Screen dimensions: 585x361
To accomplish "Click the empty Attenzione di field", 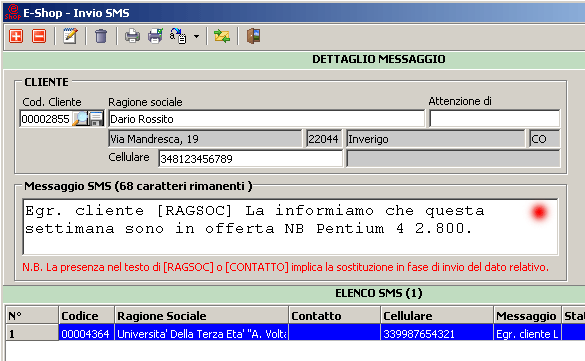I will 494,119.
